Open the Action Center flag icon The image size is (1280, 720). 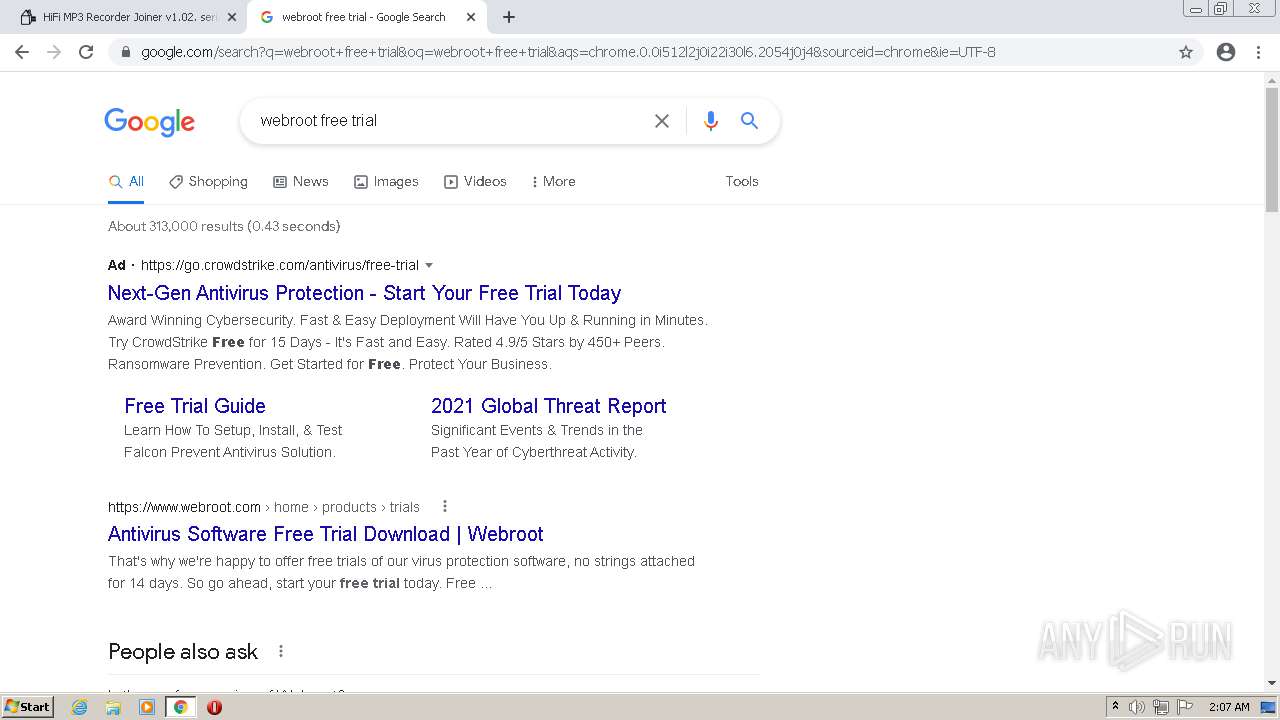[x=1184, y=707]
